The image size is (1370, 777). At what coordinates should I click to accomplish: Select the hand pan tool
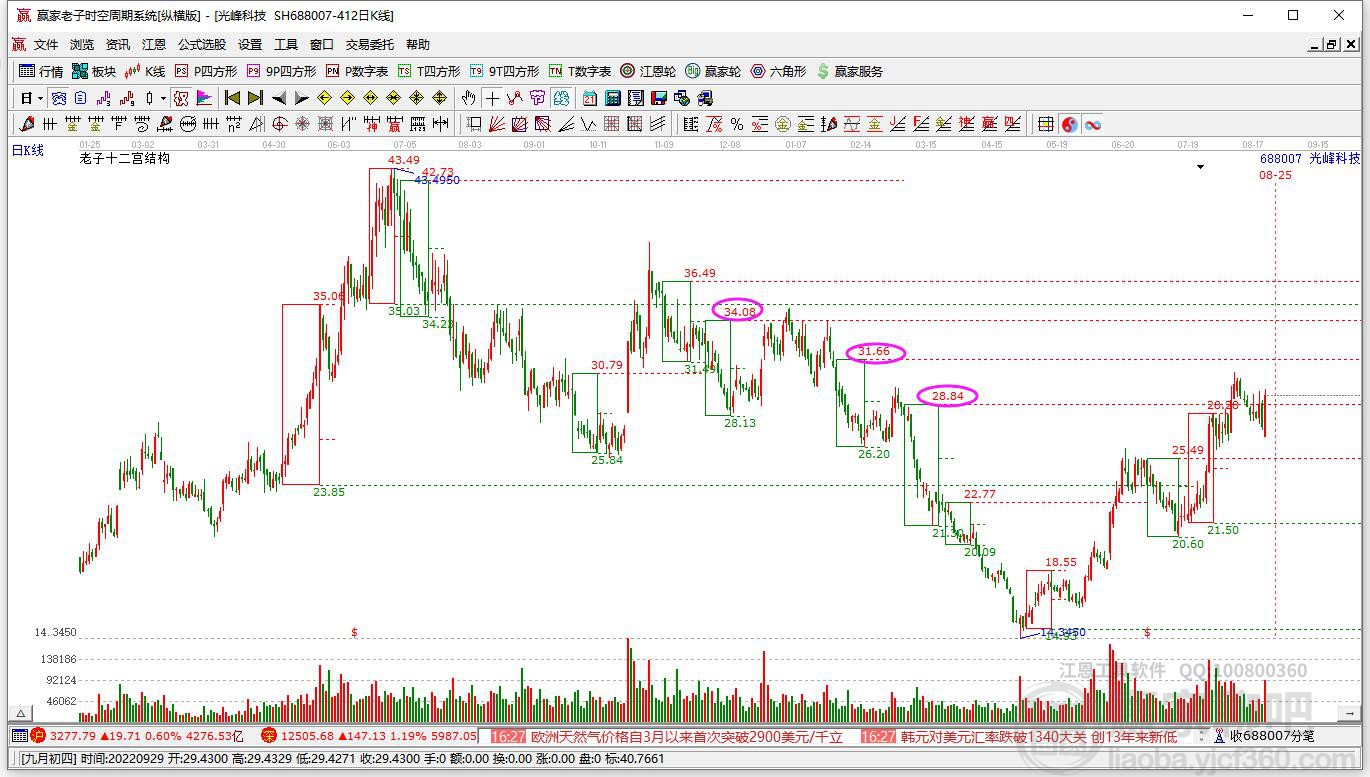(x=467, y=98)
